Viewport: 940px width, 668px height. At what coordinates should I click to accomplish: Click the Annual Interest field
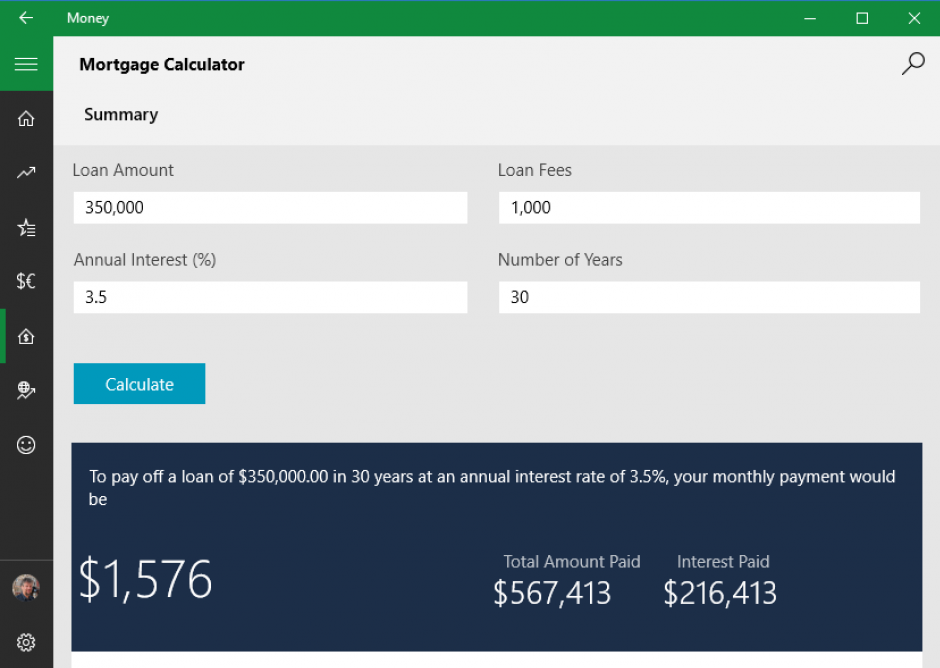point(270,297)
